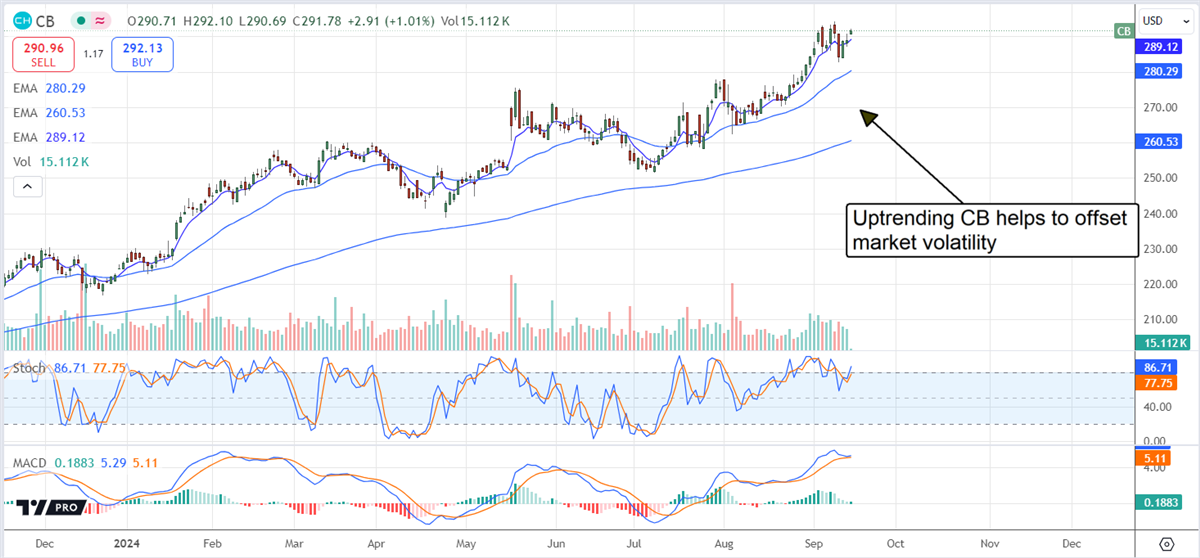Screen dimensions: 1200x558
Task: Collapse the indicator legend with chevron
Action: pyautogui.click(x=27, y=186)
